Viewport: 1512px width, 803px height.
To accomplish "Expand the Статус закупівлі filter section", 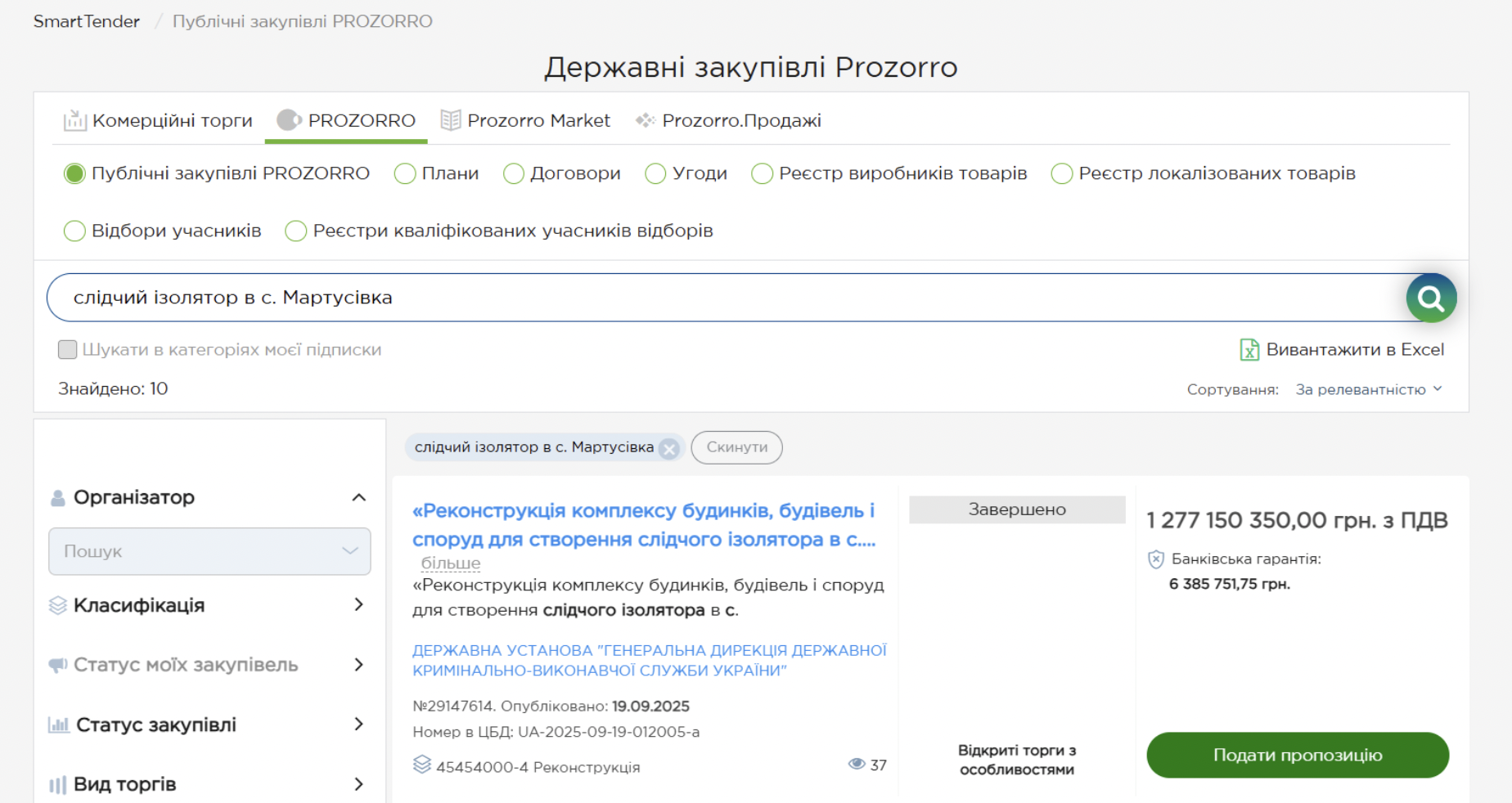I will point(358,724).
